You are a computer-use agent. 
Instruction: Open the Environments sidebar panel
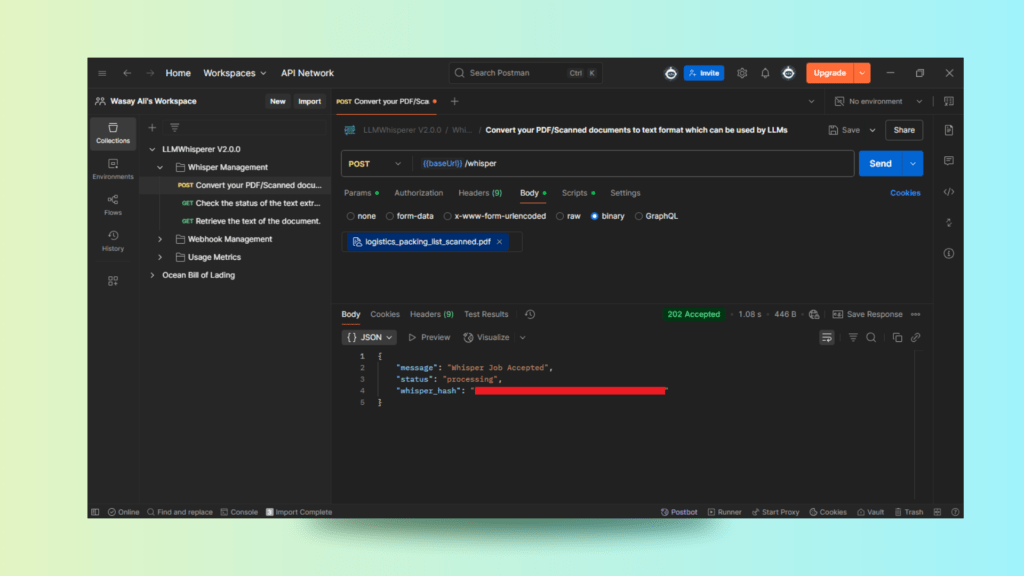(x=113, y=169)
